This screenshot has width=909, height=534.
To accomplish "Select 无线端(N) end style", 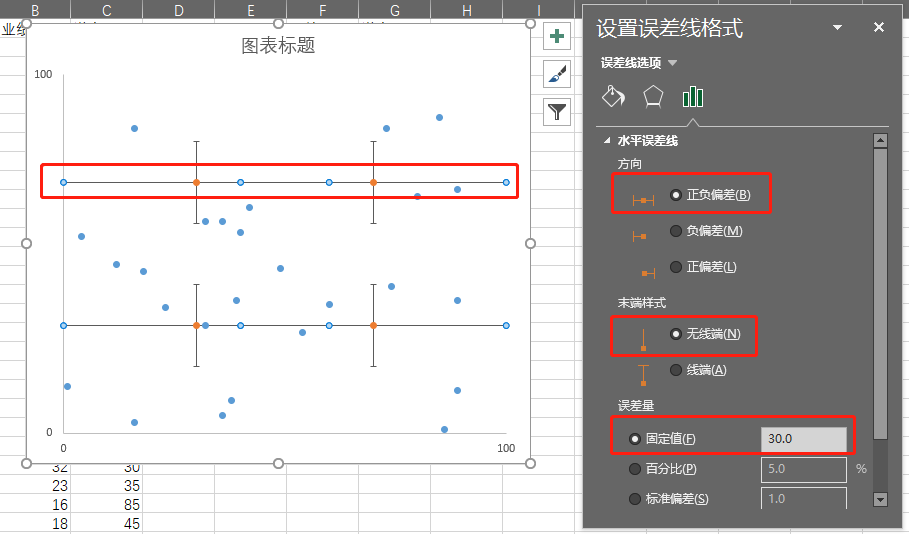I will (x=706, y=334).
